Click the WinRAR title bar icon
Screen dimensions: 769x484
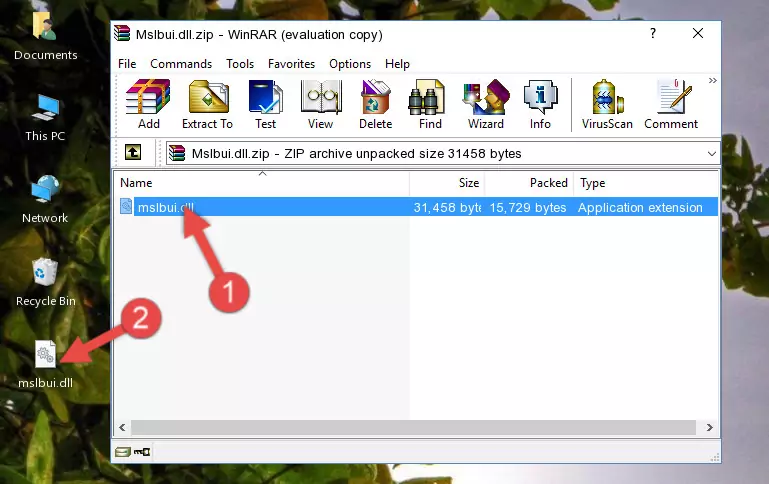122,33
